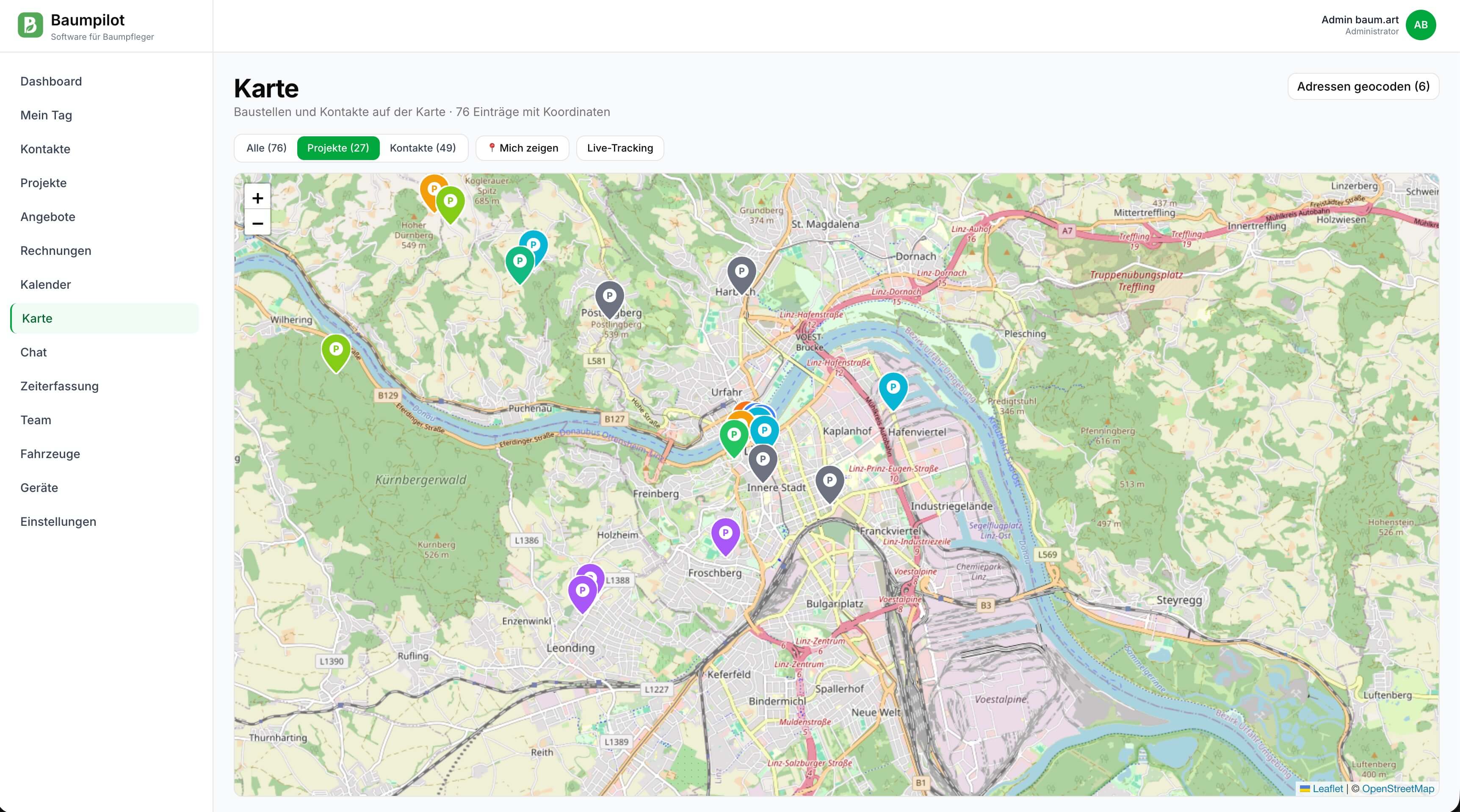Zoom in the map with plus button
This screenshot has width=1460, height=812.
tap(257, 198)
